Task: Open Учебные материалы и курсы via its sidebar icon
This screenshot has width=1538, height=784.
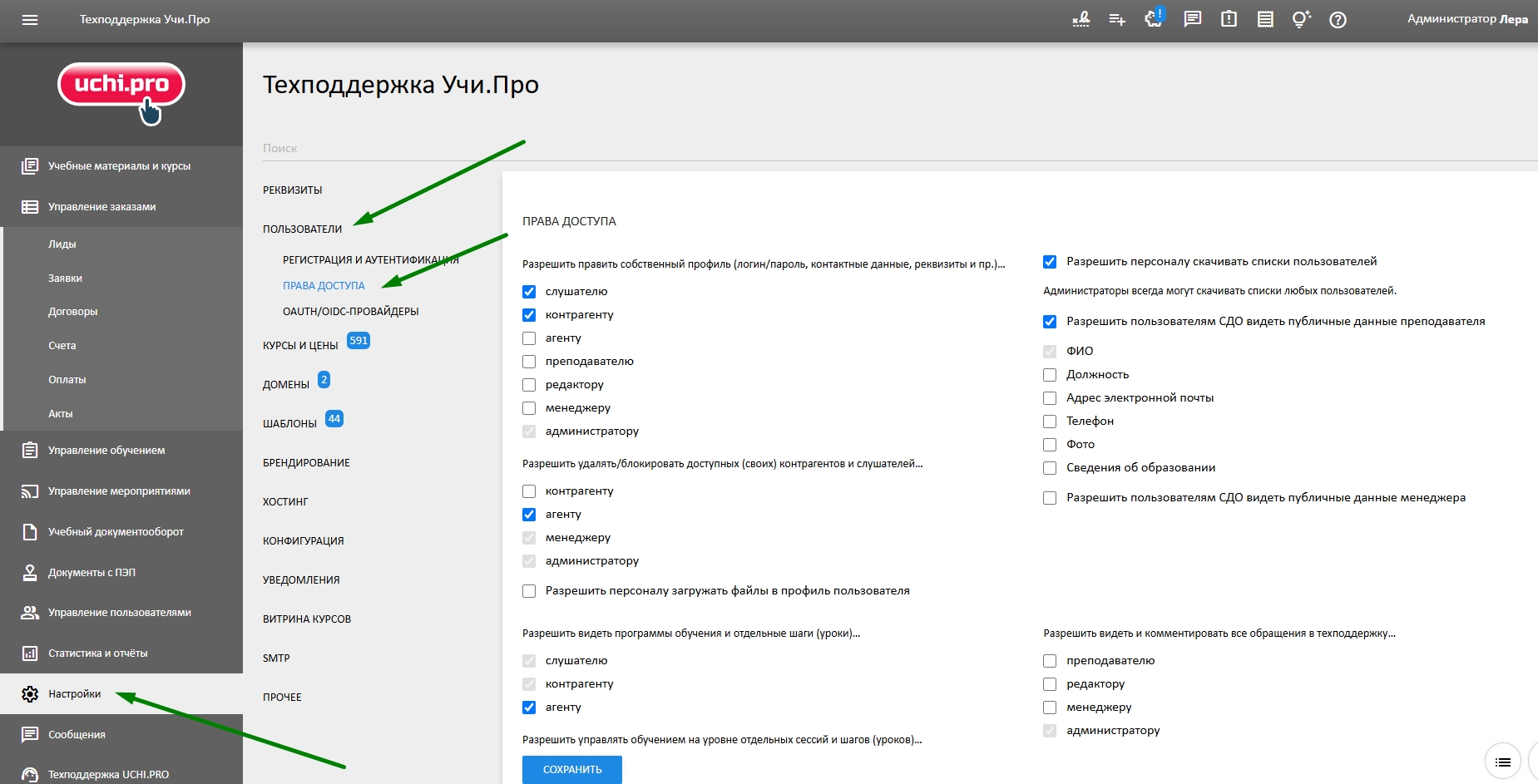Action: click(30, 166)
